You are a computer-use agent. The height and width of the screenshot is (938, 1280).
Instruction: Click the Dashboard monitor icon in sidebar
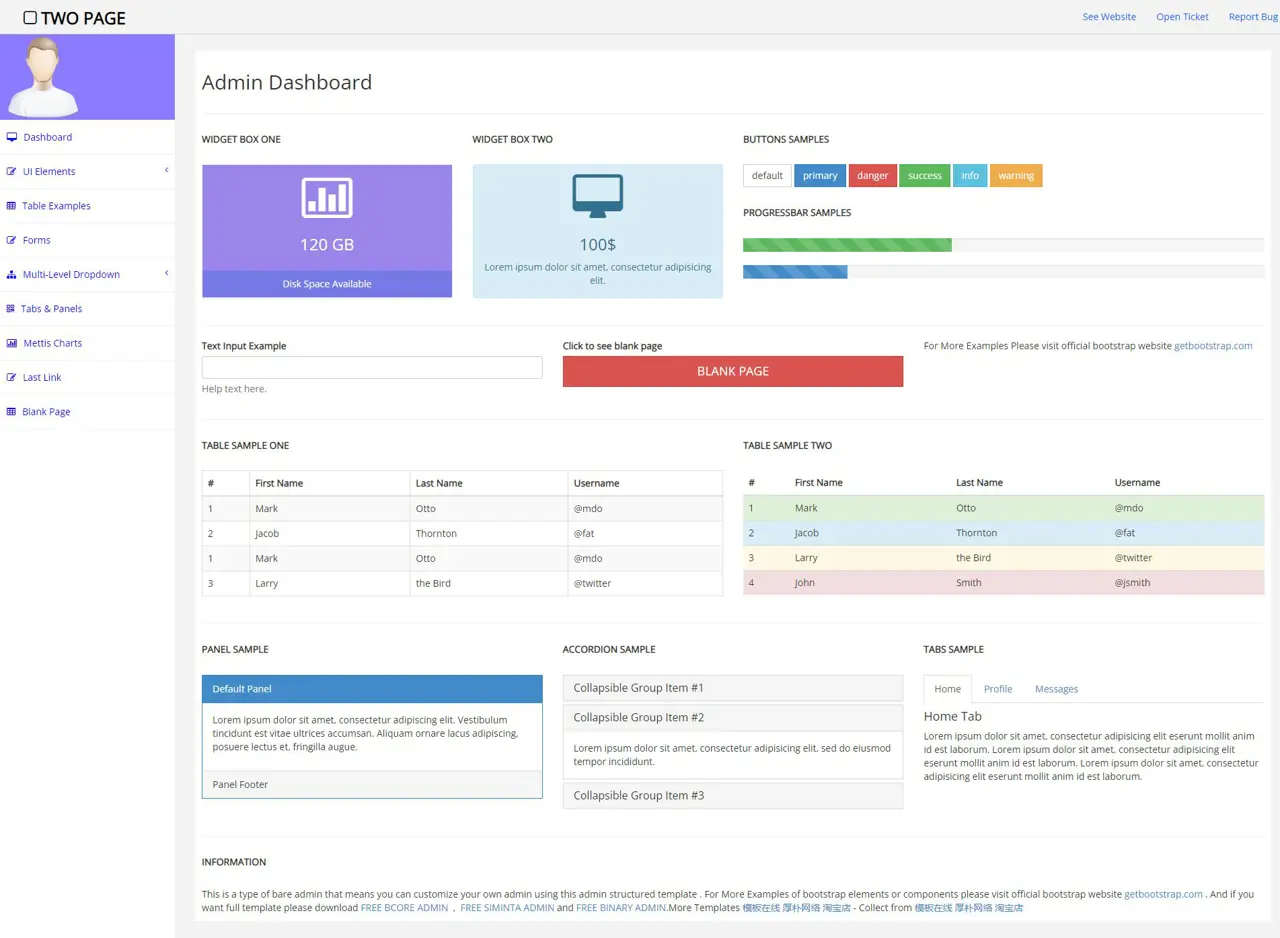12,137
